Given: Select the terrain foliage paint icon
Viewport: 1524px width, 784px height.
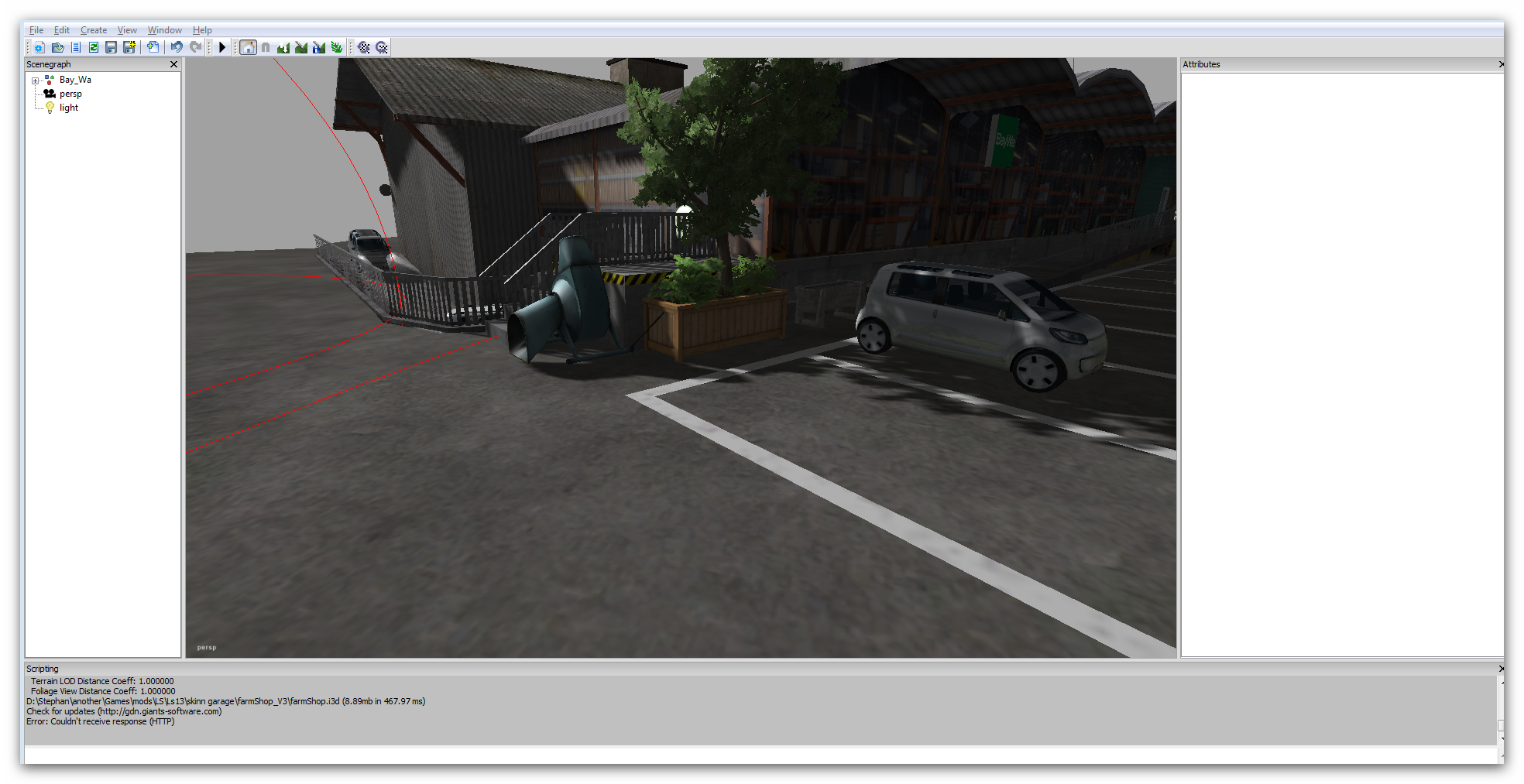Looking at the screenshot, I should [x=337, y=47].
